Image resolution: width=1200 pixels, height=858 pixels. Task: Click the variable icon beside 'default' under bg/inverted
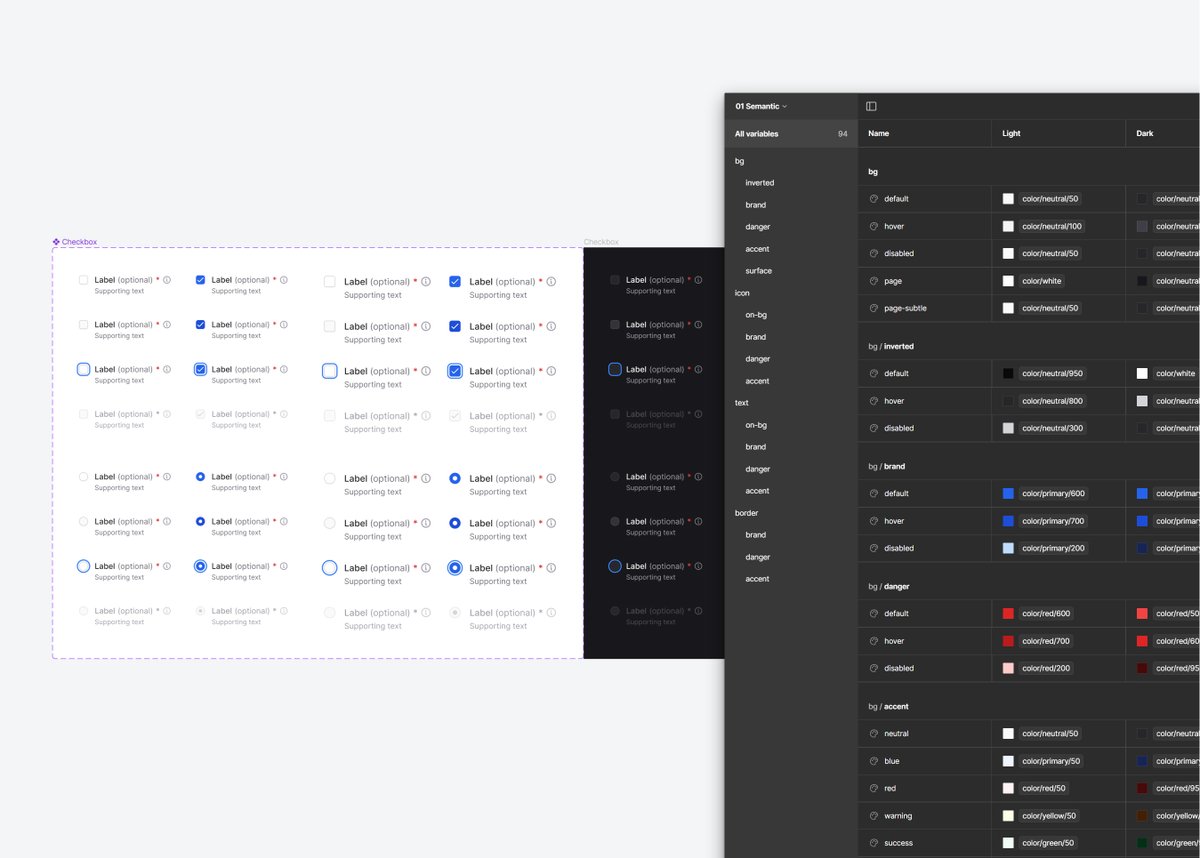pyautogui.click(x=873, y=373)
